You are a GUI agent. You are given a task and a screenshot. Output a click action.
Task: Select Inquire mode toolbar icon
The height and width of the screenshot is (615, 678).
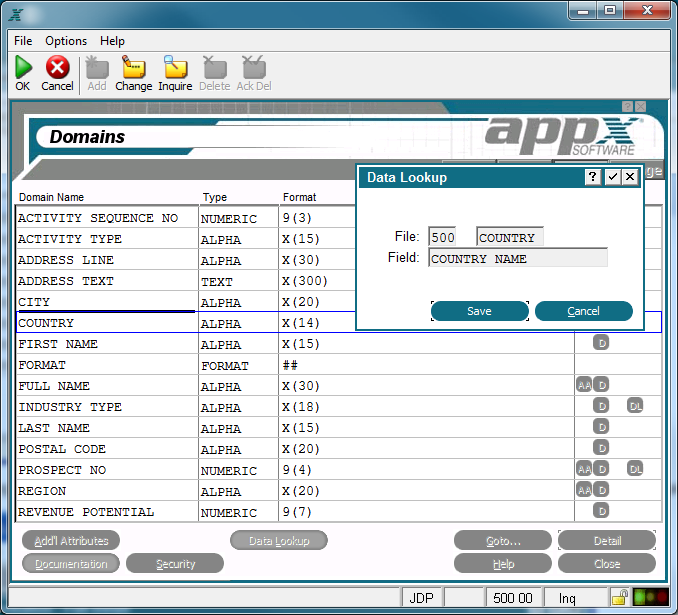point(175,67)
